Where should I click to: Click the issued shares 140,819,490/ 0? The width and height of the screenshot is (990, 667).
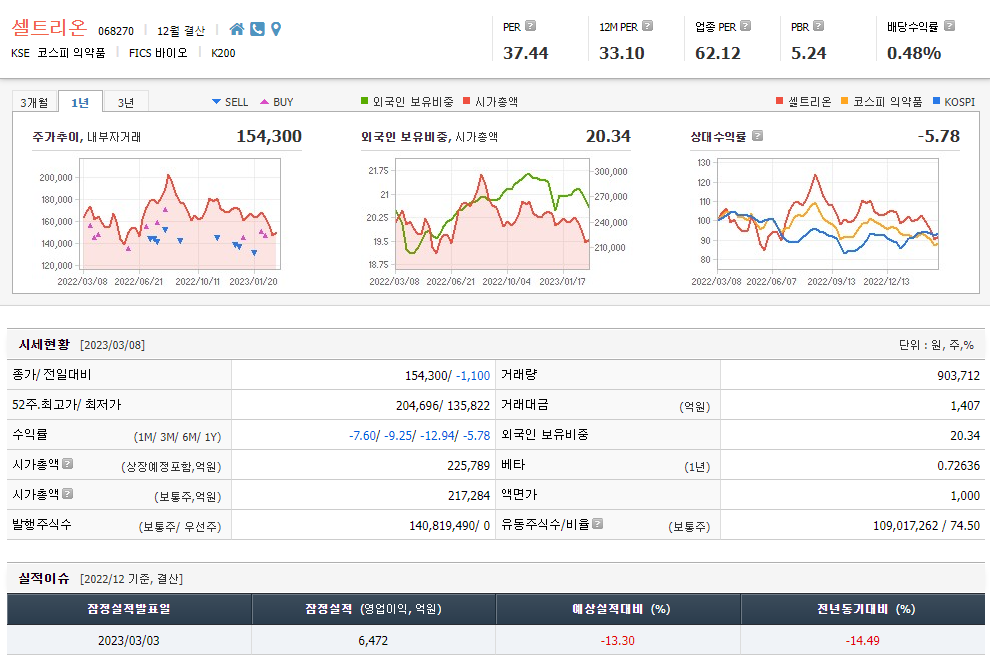point(450,526)
